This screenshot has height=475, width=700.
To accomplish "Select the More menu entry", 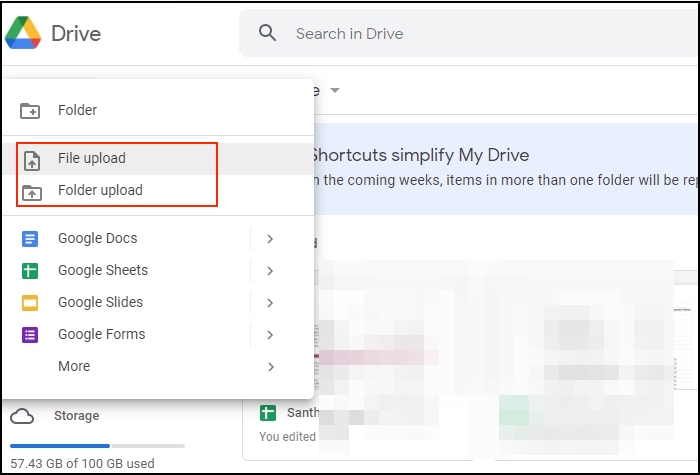I will click(x=74, y=367).
